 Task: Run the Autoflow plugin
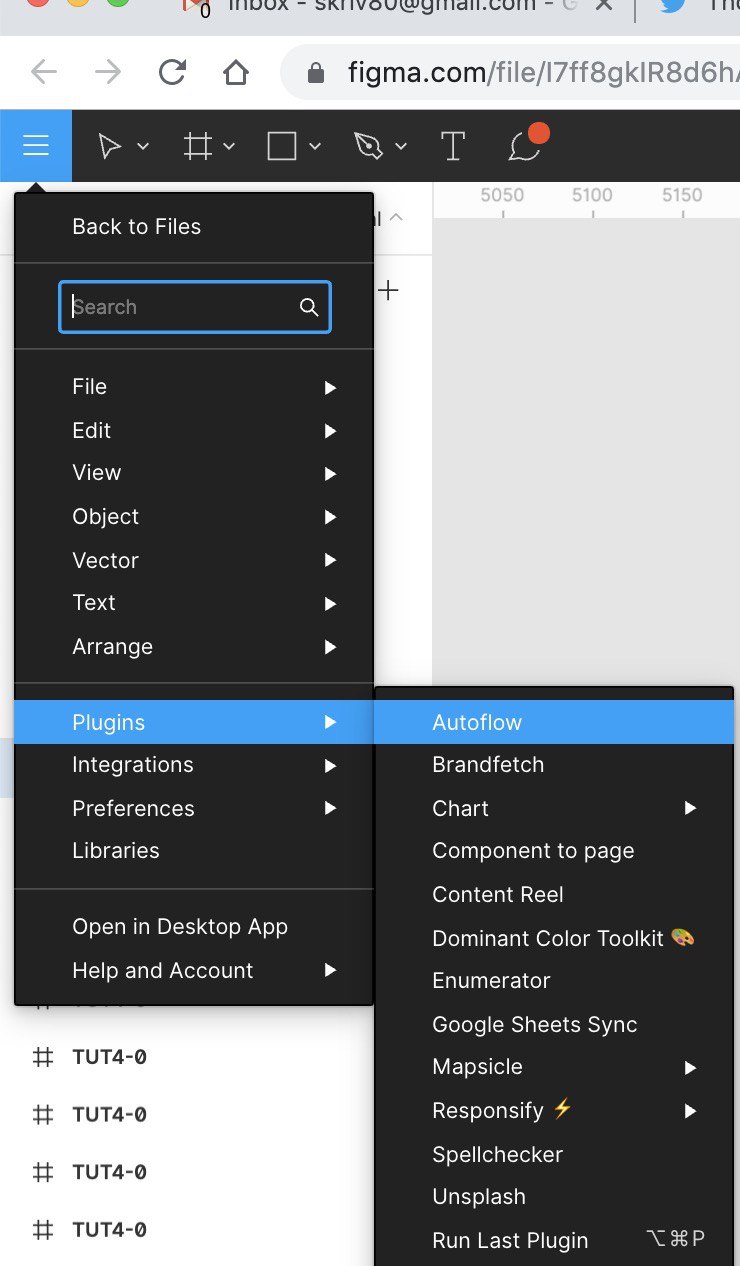pos(554,722)
